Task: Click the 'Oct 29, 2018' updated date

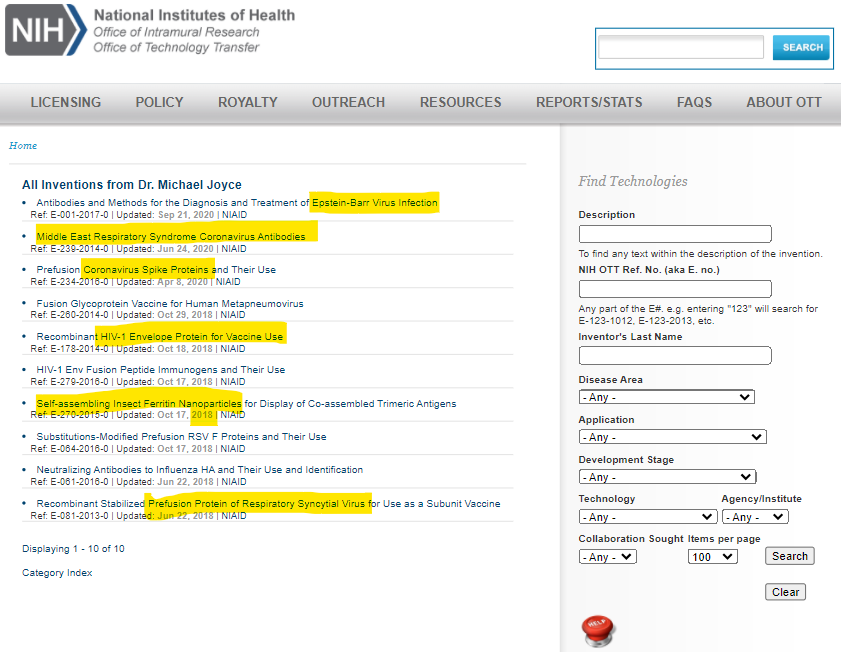Action: [185, 315]
